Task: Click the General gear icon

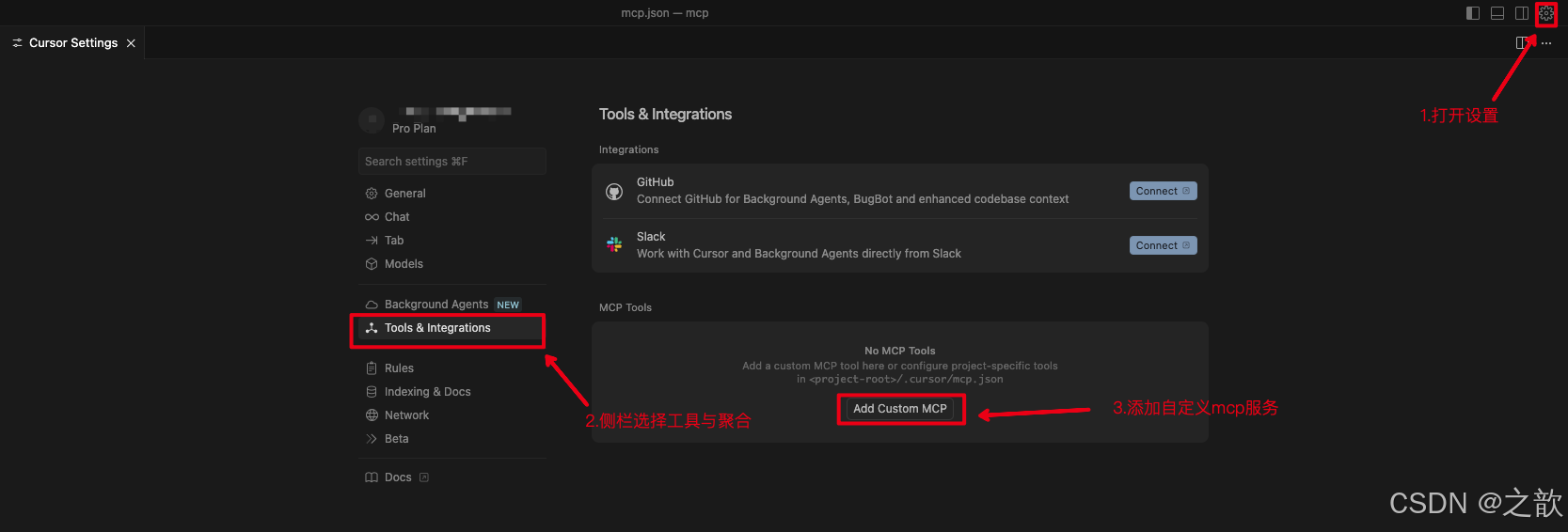Action: pyautogui.click(x=372, y=194)
